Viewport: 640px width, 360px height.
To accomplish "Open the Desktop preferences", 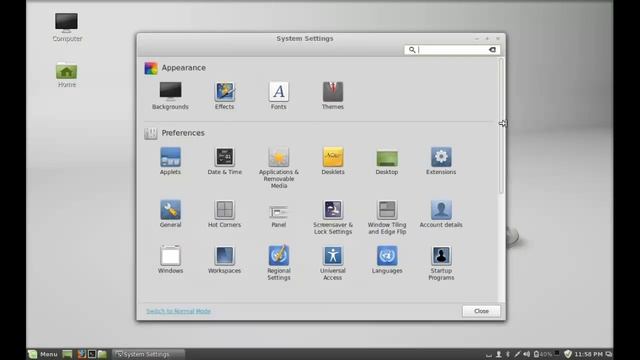I will [387, 161].
